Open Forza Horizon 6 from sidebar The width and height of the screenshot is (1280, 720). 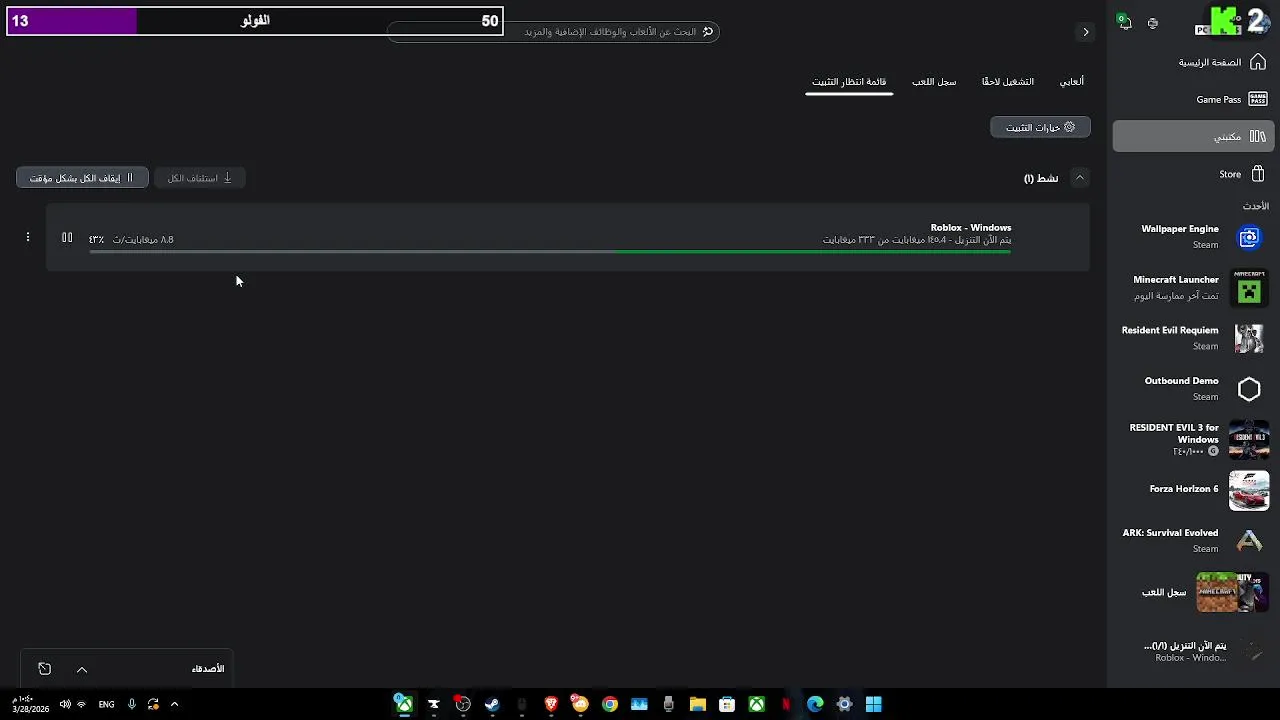click(1192, 490)
